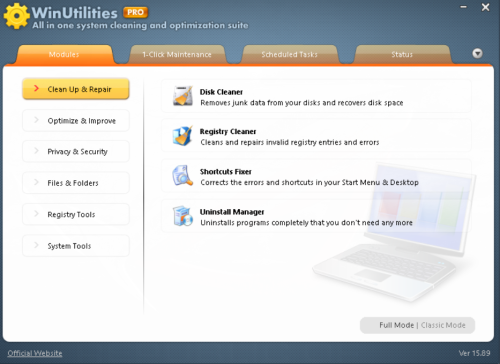Click 'Corrects the errors and shortcuts' description

click(x=309, y=182)
